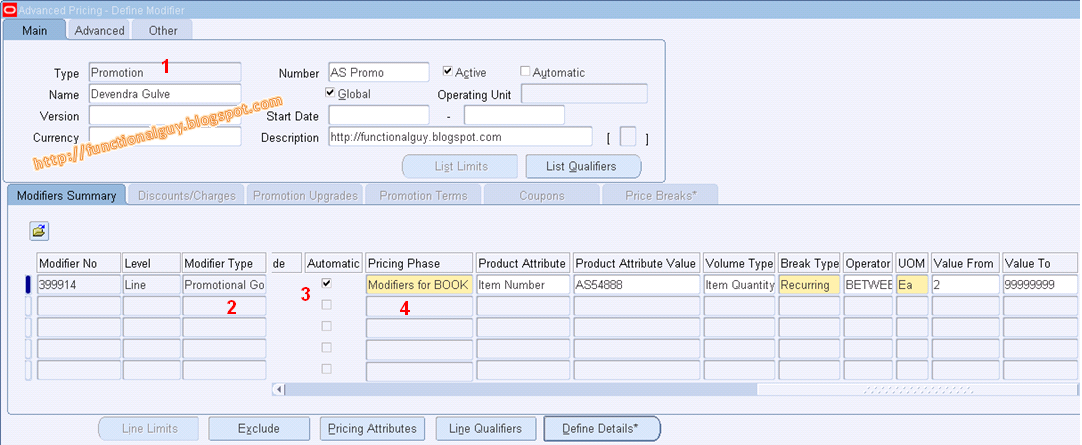
Task: Click the Type field showing Promotion
Action: coord(165,72)
